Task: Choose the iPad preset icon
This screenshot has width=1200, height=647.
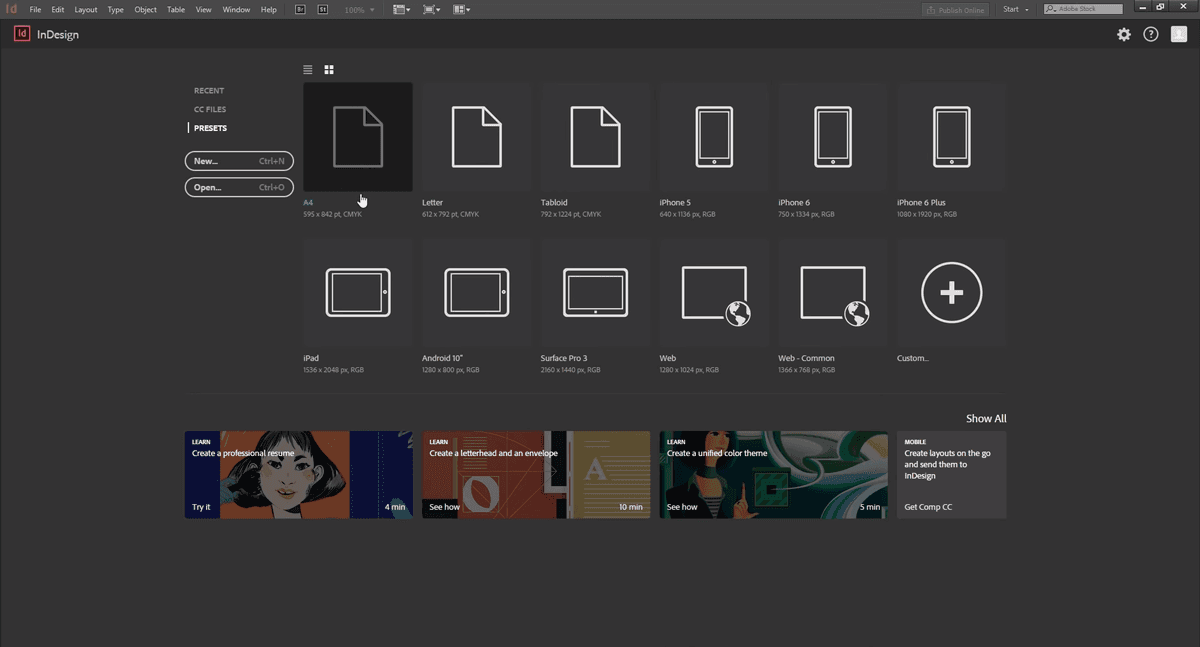Action: point(358,293)
